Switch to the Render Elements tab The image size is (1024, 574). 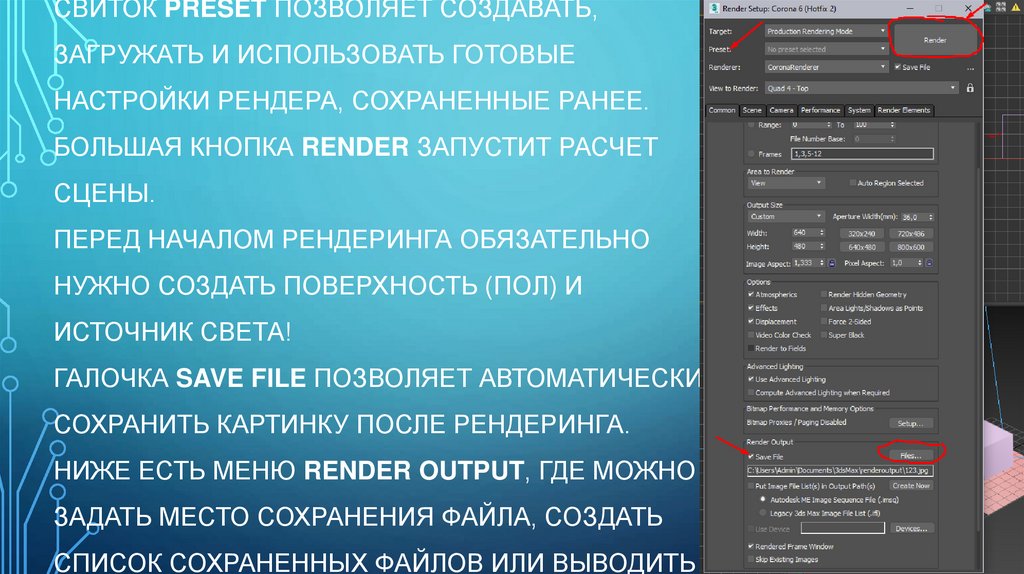(904, 110)
